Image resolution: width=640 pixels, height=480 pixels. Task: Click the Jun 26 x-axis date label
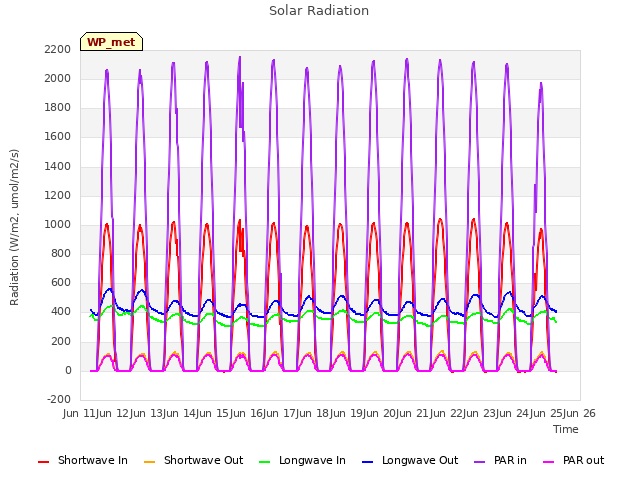pos(579,413)
